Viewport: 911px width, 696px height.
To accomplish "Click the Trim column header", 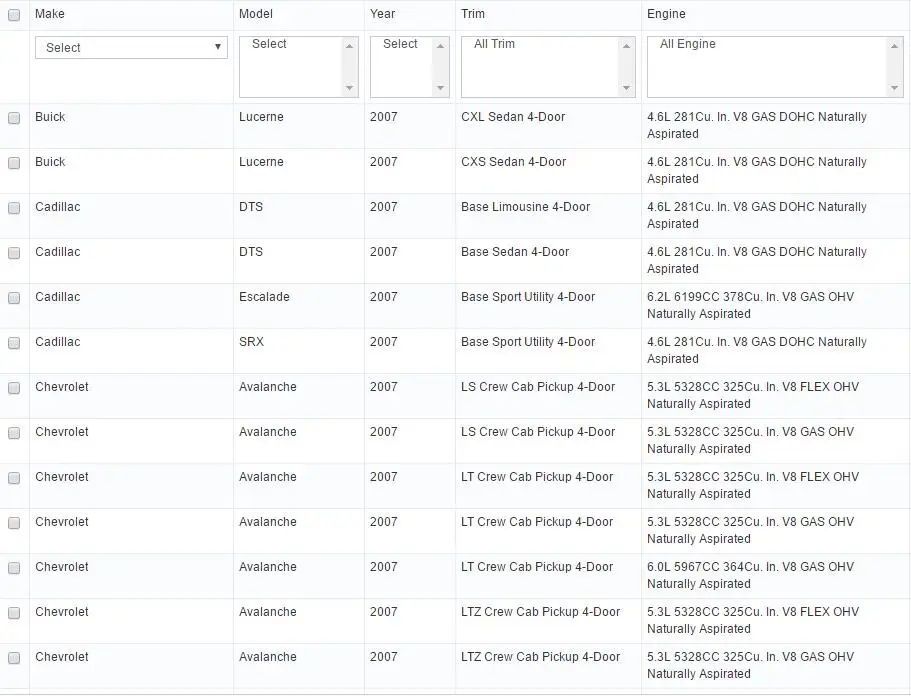I will (473, 14).
